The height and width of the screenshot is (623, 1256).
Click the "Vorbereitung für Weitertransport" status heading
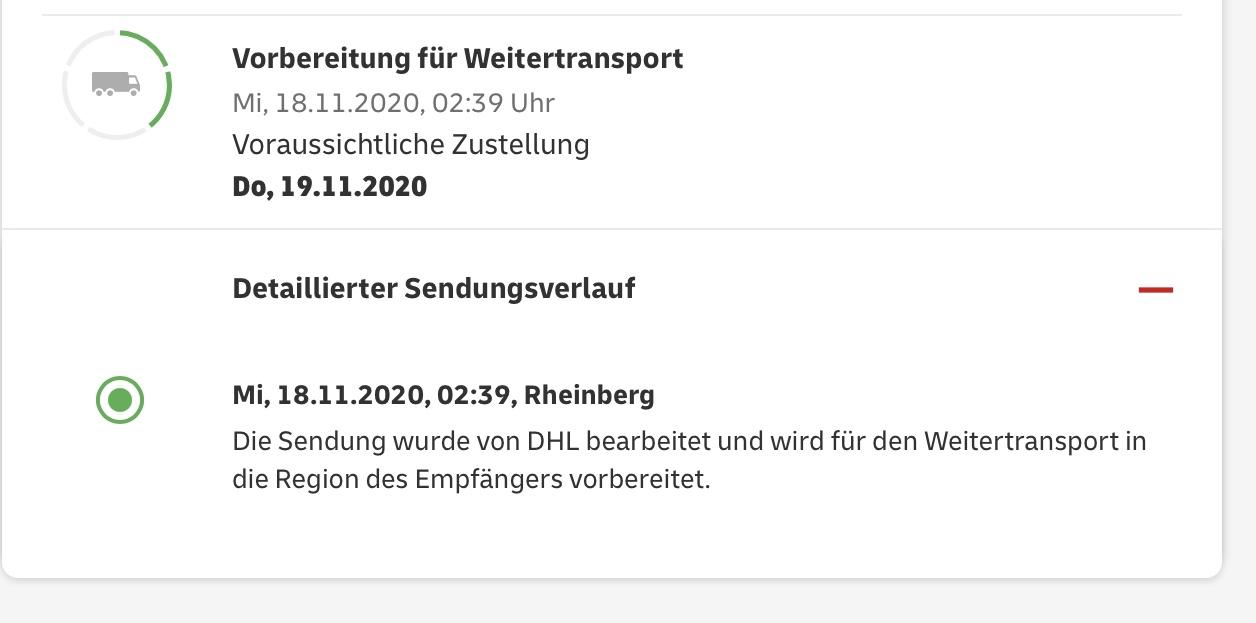(457, 58)
